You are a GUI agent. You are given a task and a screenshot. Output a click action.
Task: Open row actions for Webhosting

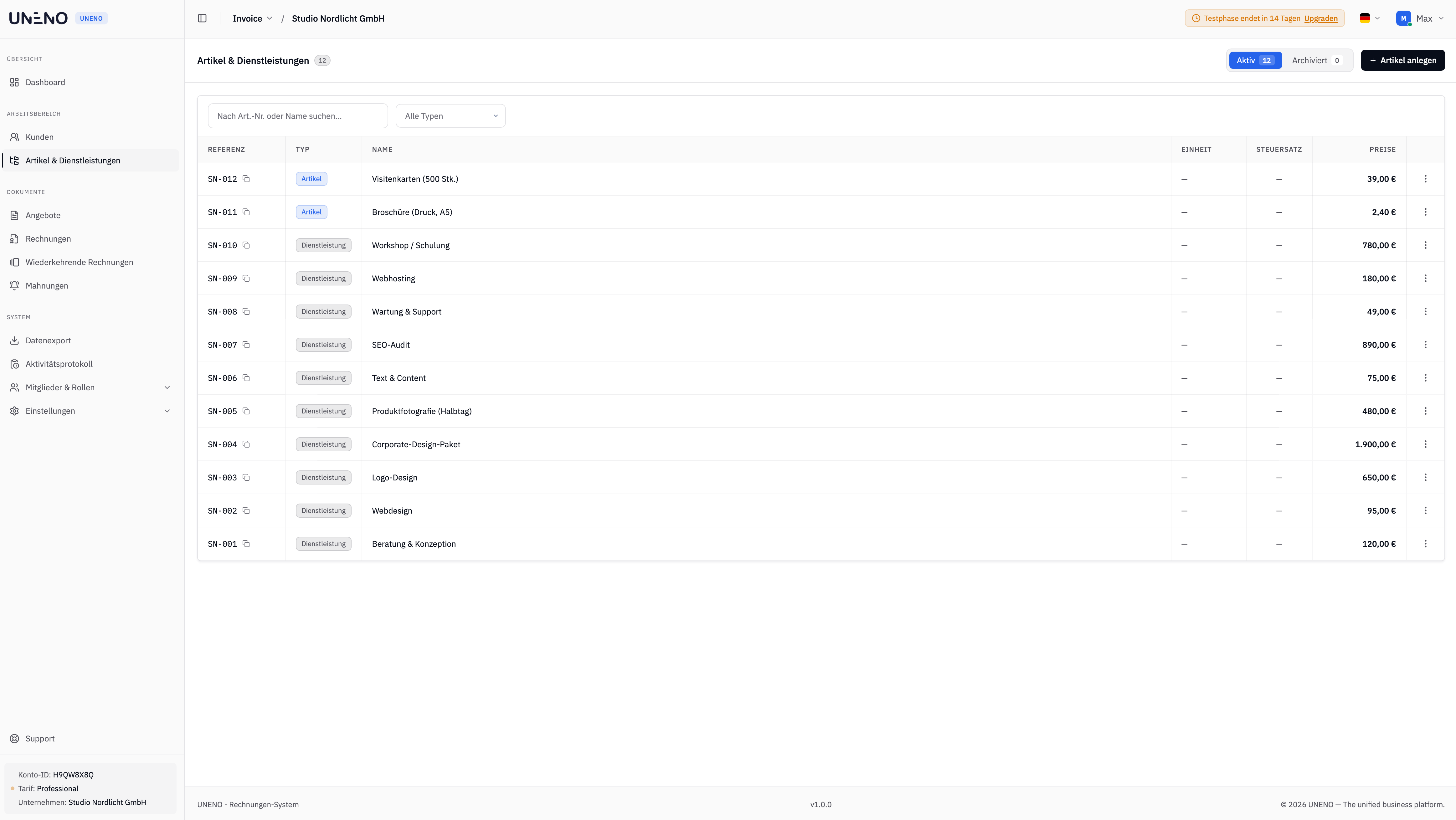coord(1426,278)
